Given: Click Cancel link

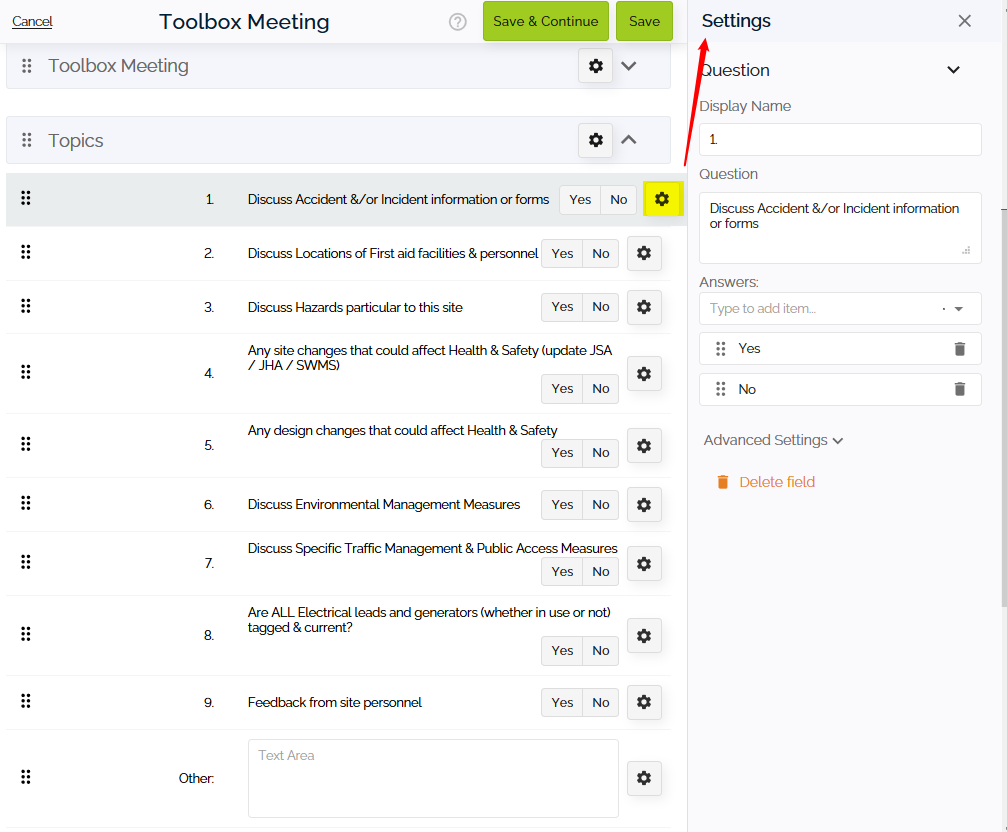Looking at the screenshot, I should 32,21.
